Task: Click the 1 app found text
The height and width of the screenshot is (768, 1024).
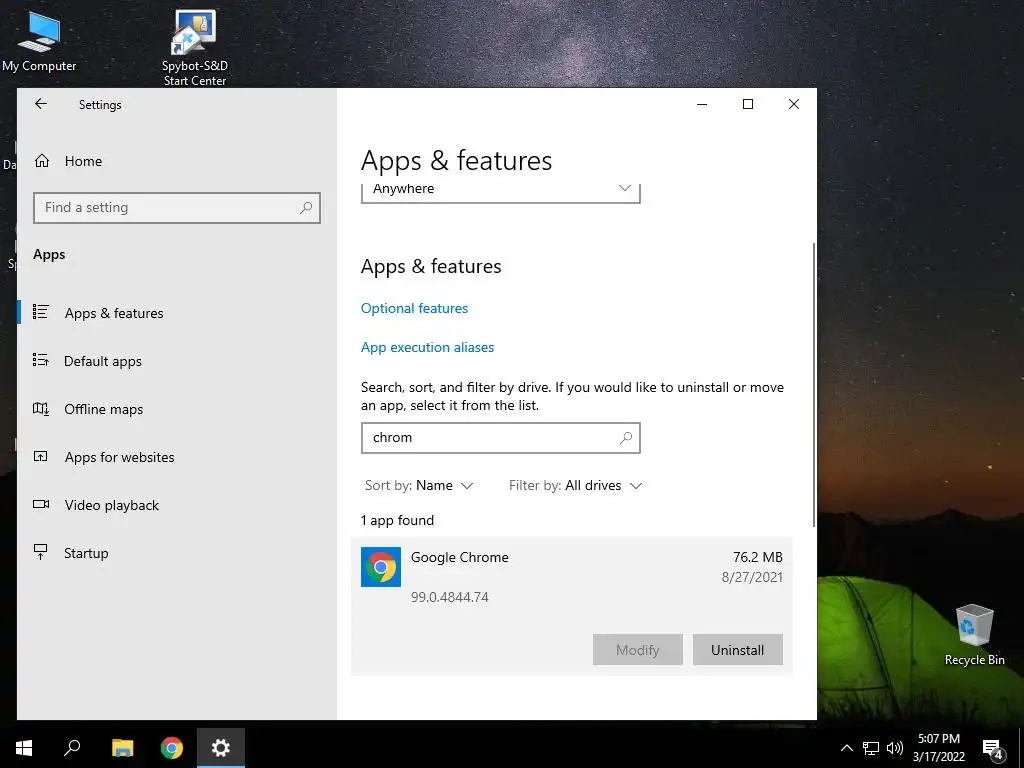Action: [x=397, y=520]
